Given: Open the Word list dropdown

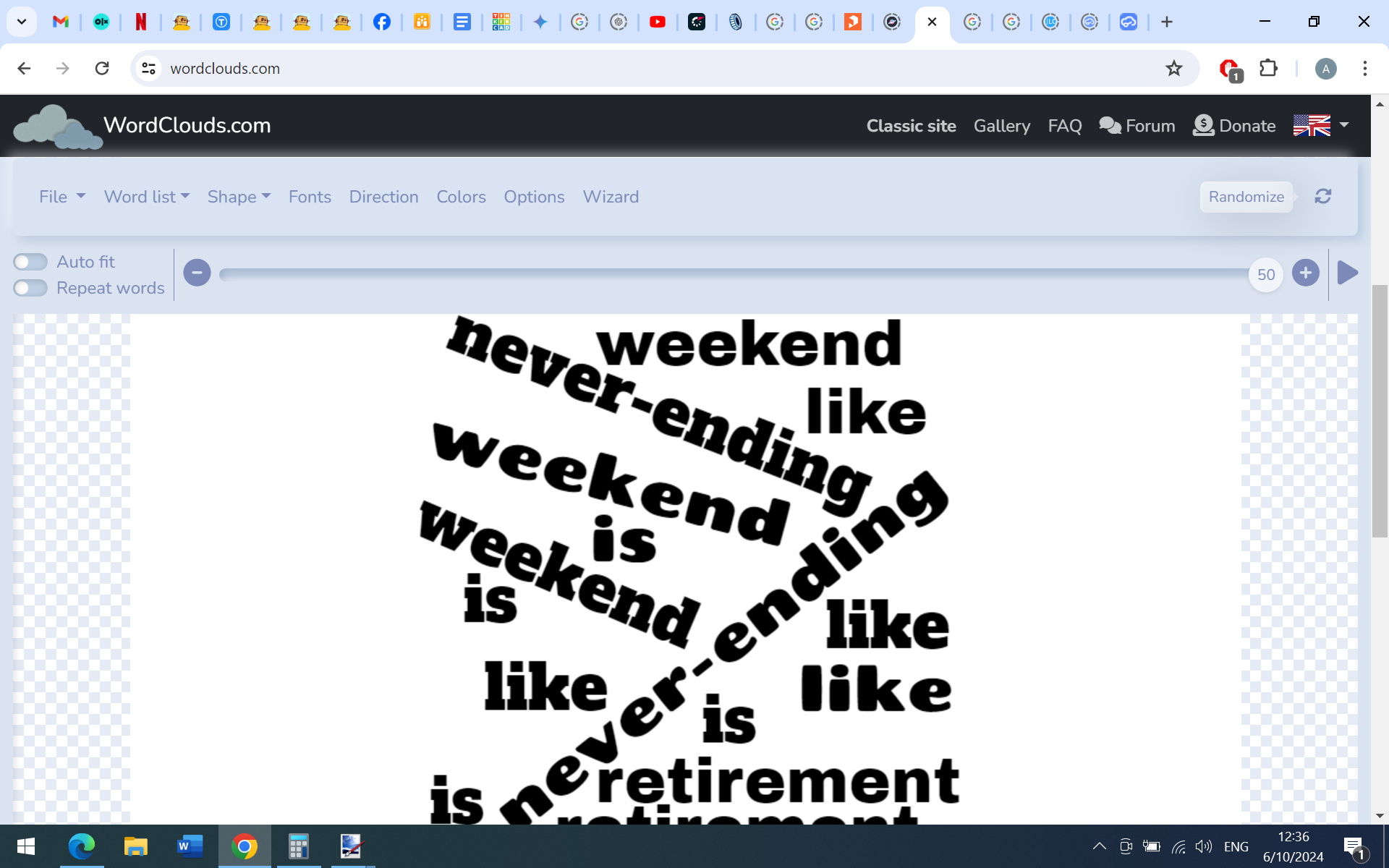Looking at the screenshot, I should click(146, 196).
